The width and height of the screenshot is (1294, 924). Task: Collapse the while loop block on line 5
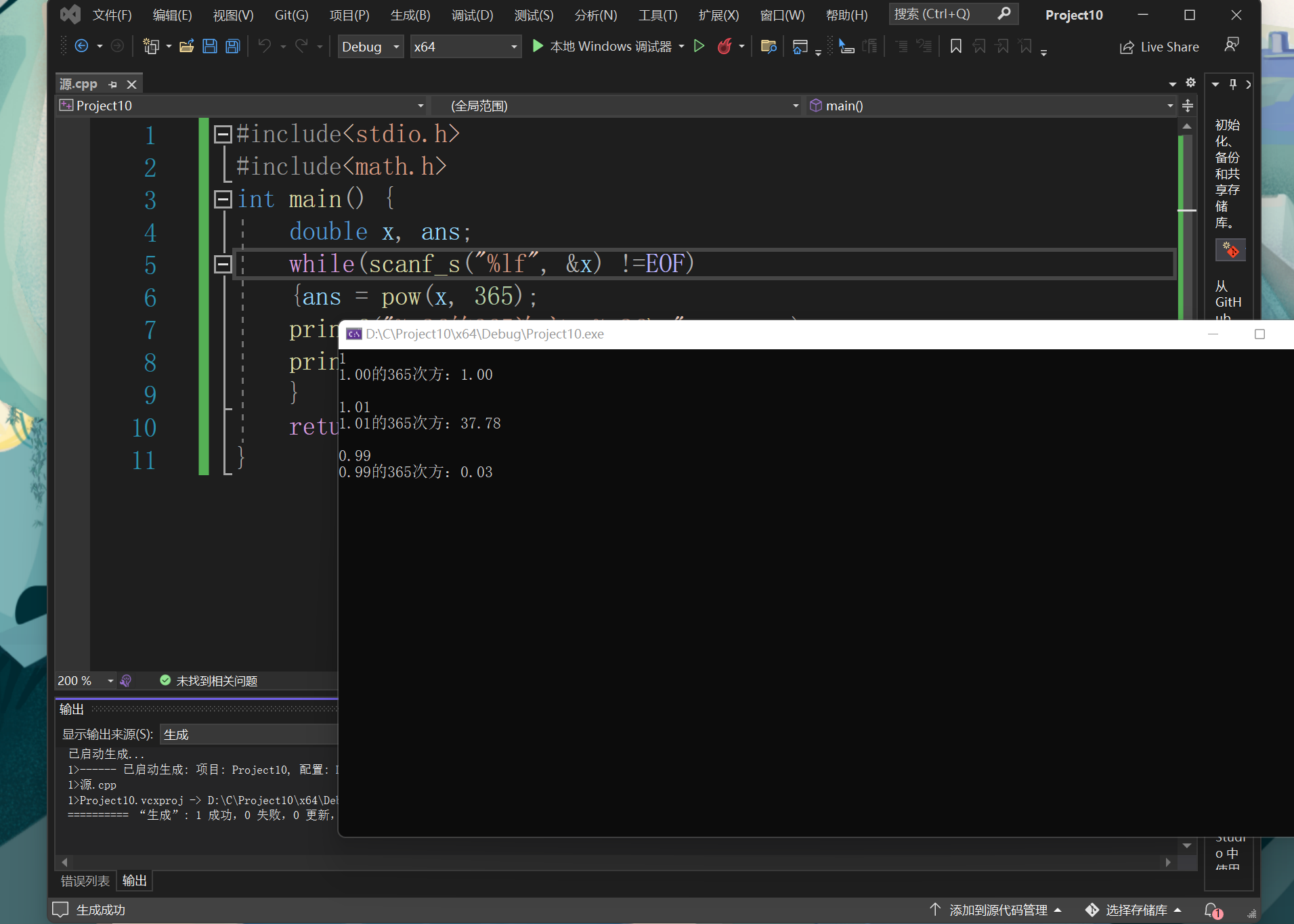(x=223, y=265)
